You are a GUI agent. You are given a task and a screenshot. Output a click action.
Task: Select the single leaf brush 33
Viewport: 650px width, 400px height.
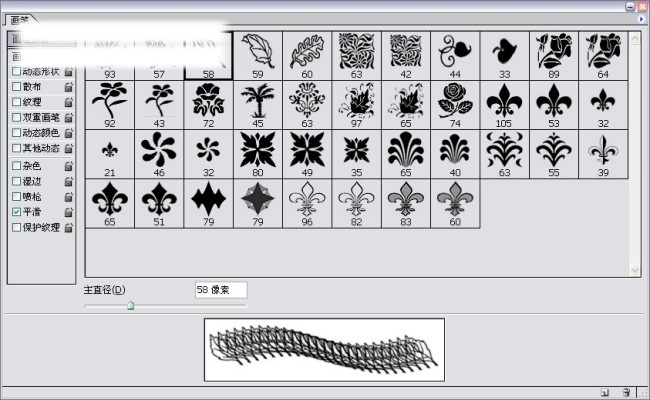click(504, 56)
